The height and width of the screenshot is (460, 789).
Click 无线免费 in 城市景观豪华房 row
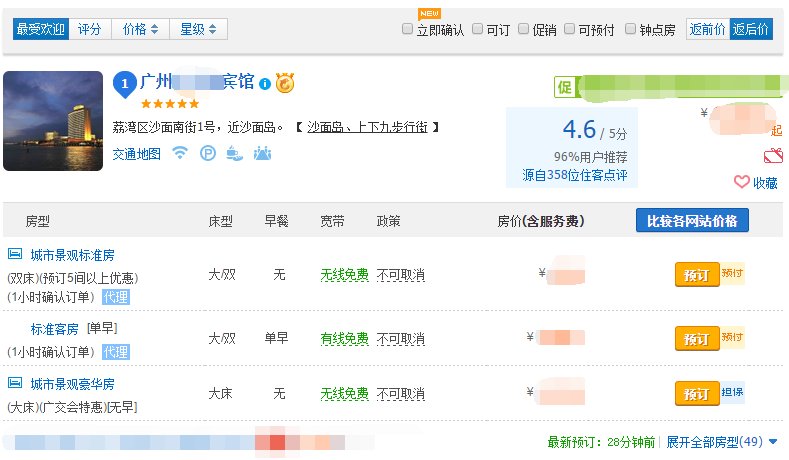point(345,393)
